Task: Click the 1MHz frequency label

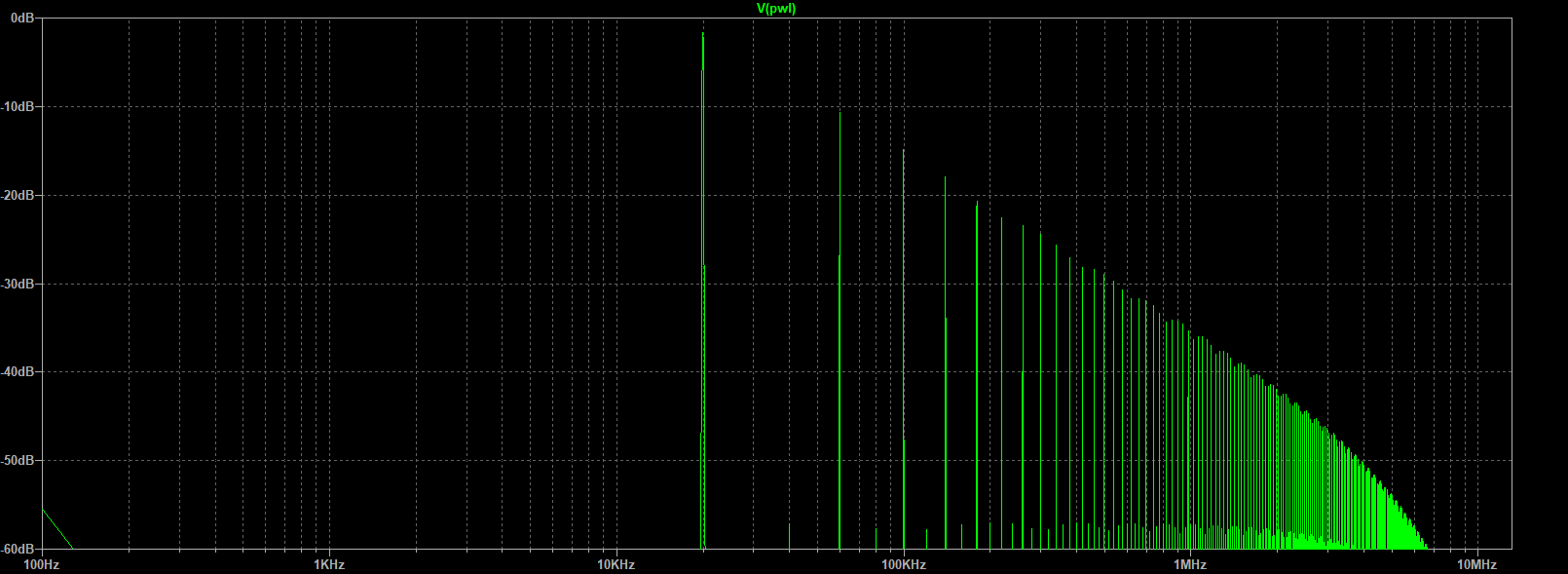Action: 1190,564
